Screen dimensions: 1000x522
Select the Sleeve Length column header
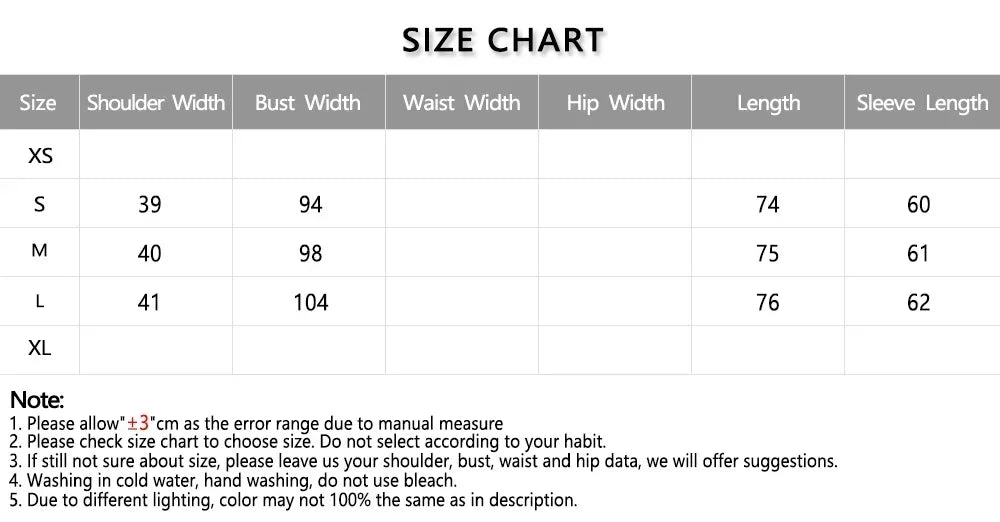pyautogui.click(x=922, y=102)
